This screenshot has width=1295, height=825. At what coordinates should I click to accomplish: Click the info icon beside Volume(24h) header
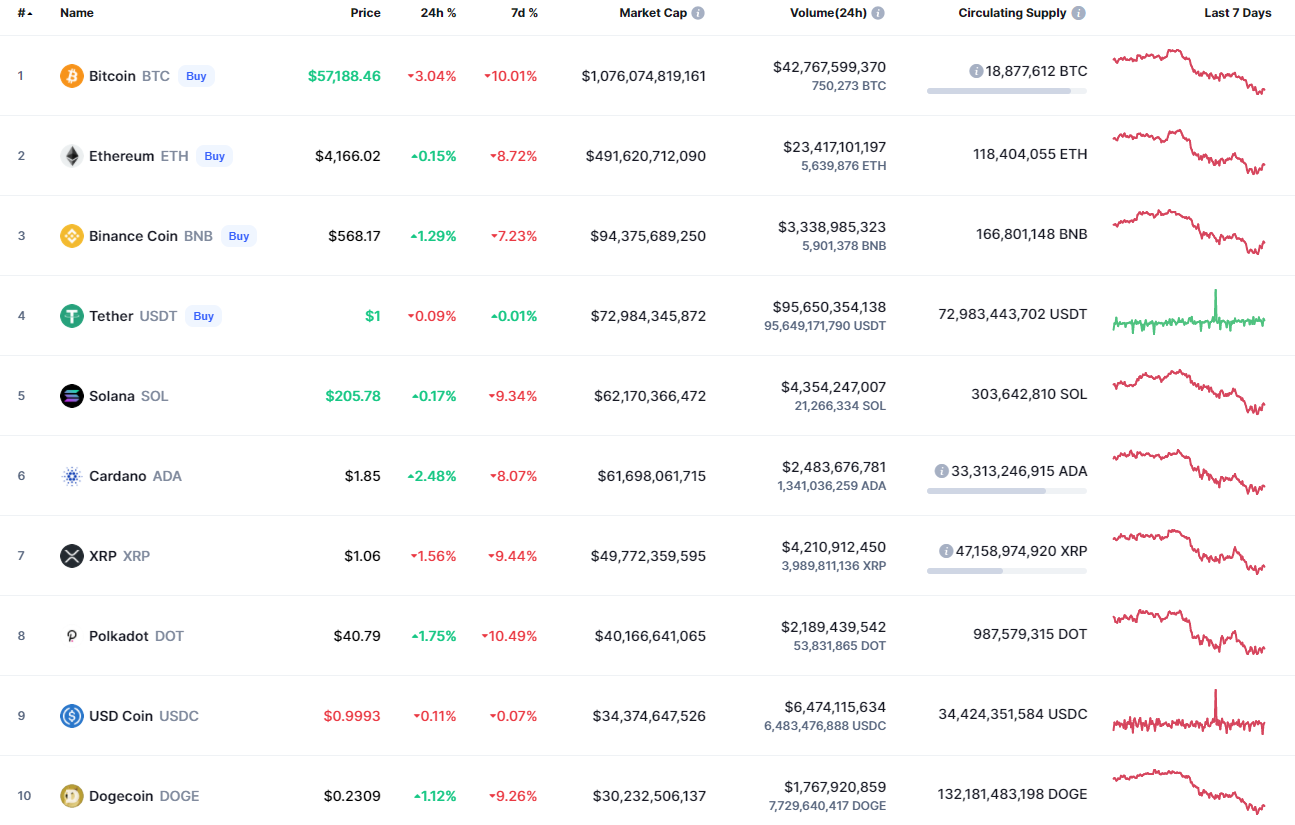point(878,13)
